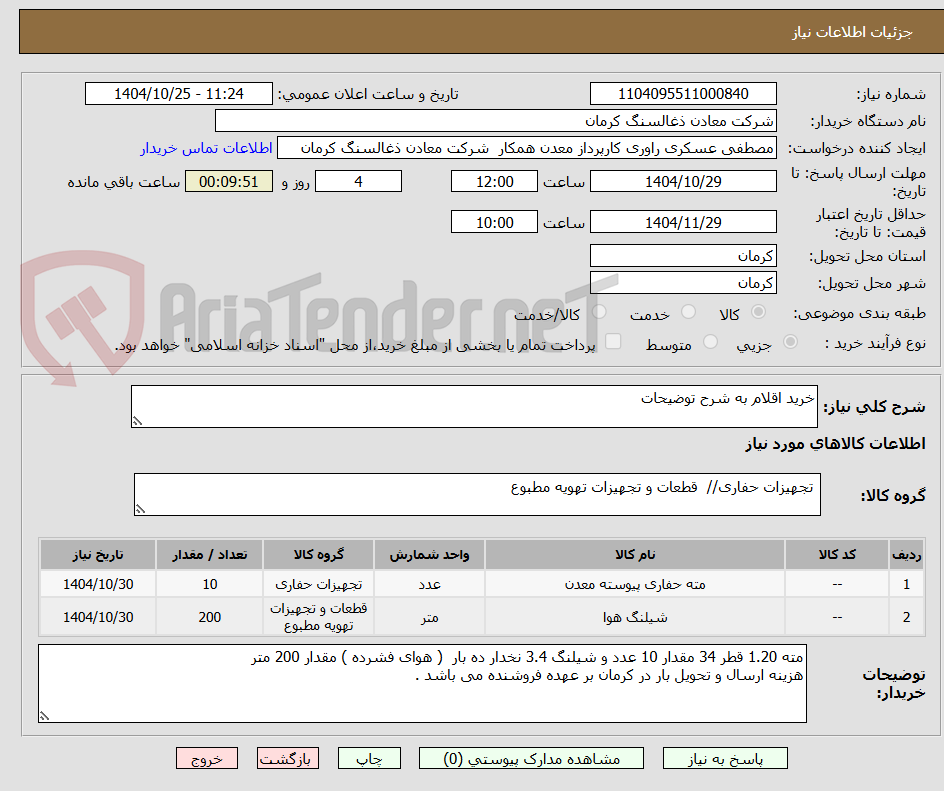Click the resize grip of شرح کلی نیاز box
Image resolution: width=944 pixels, height=791 pixels.
tap(137, 421)
